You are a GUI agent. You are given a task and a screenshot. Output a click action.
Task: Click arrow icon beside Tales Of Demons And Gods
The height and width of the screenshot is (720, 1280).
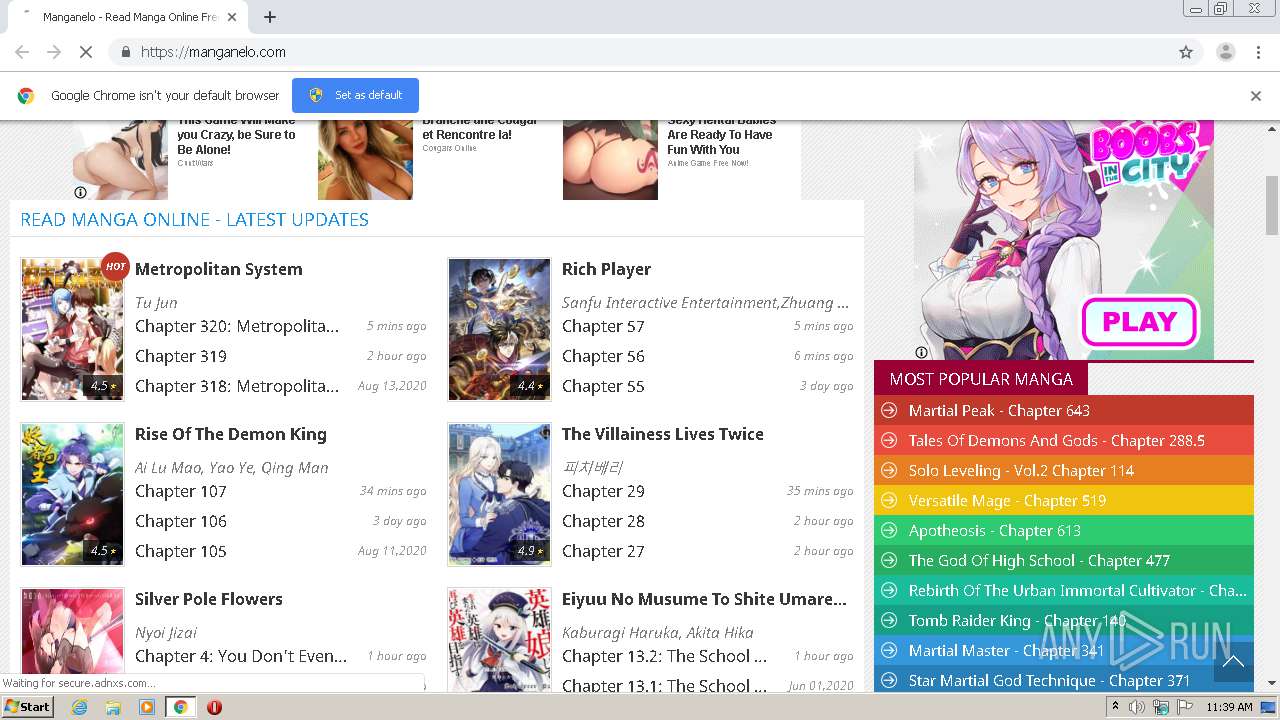(x=888, y=441)
